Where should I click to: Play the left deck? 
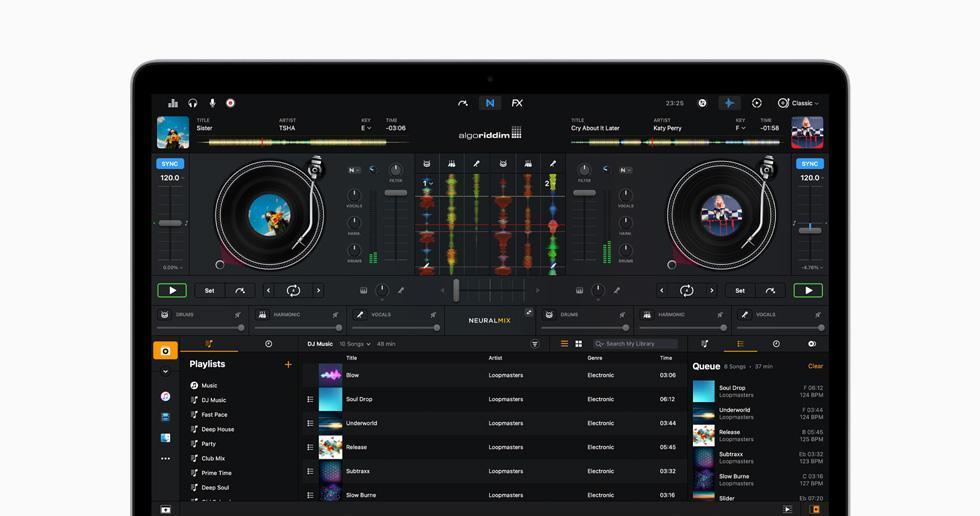click(172, 290)
